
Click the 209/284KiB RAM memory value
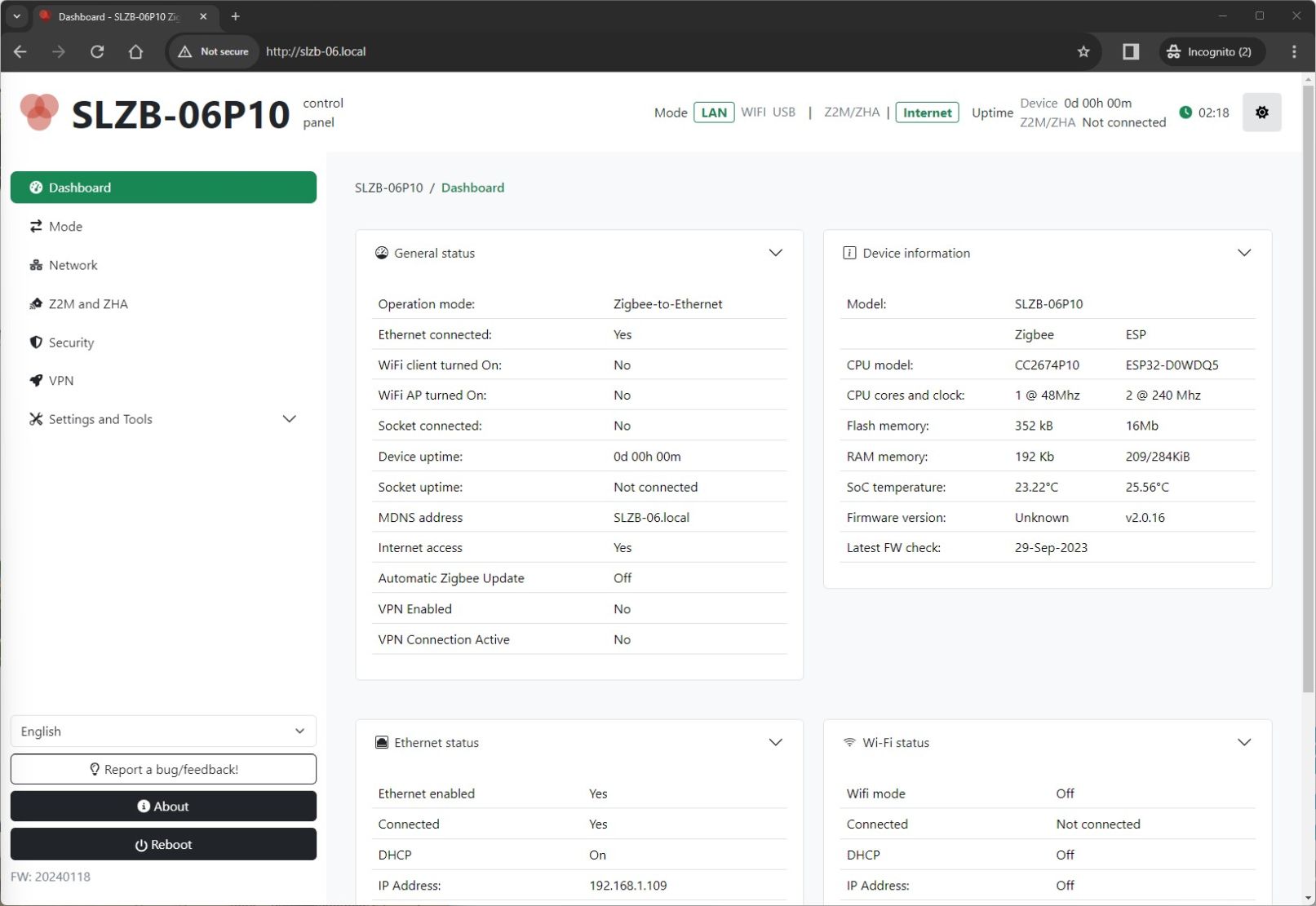[1157, 457]
